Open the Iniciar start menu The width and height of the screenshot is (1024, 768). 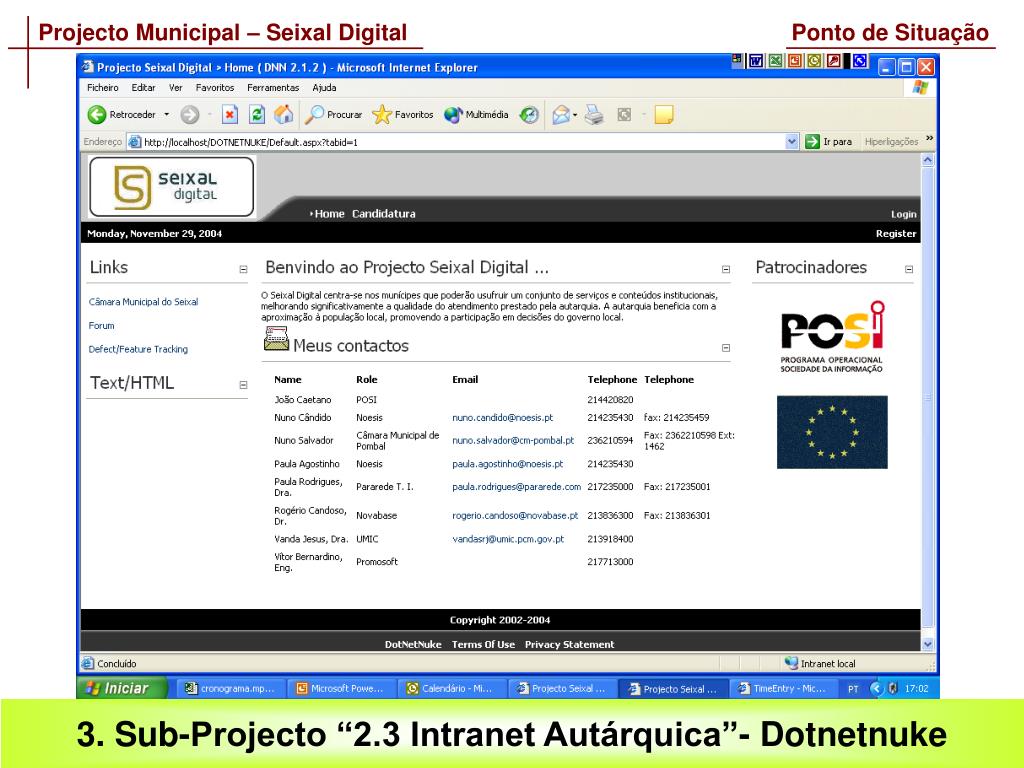click(121, 688)
